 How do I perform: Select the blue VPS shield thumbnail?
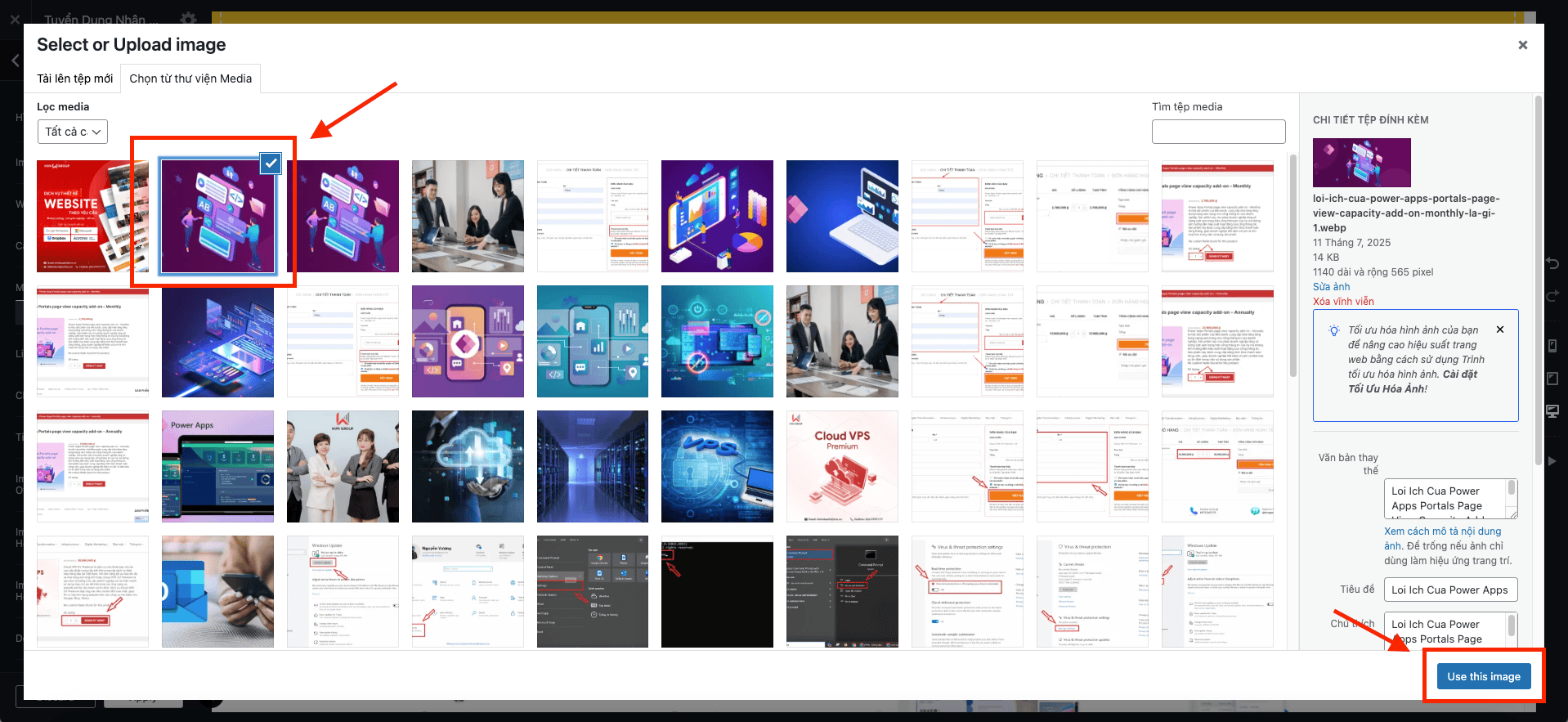[x=717, y=467]
